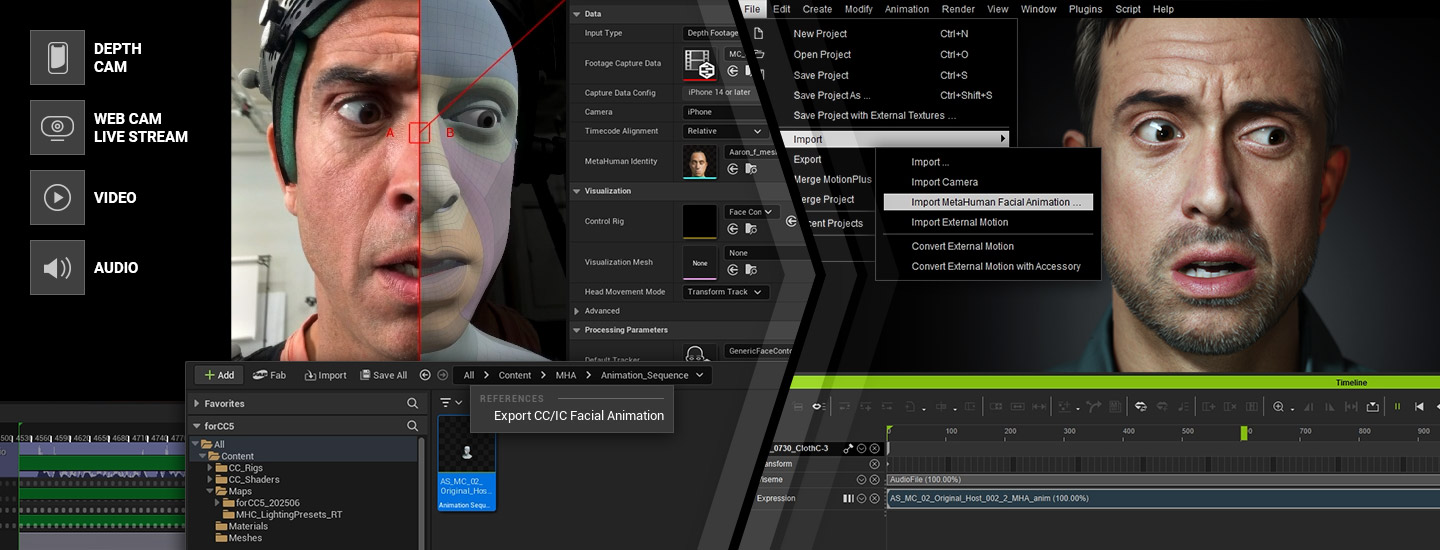The height and width of the screenshot is (550, 1440).
Task: Select the Web Cam Live Stream icon
Action: point(57,127)
